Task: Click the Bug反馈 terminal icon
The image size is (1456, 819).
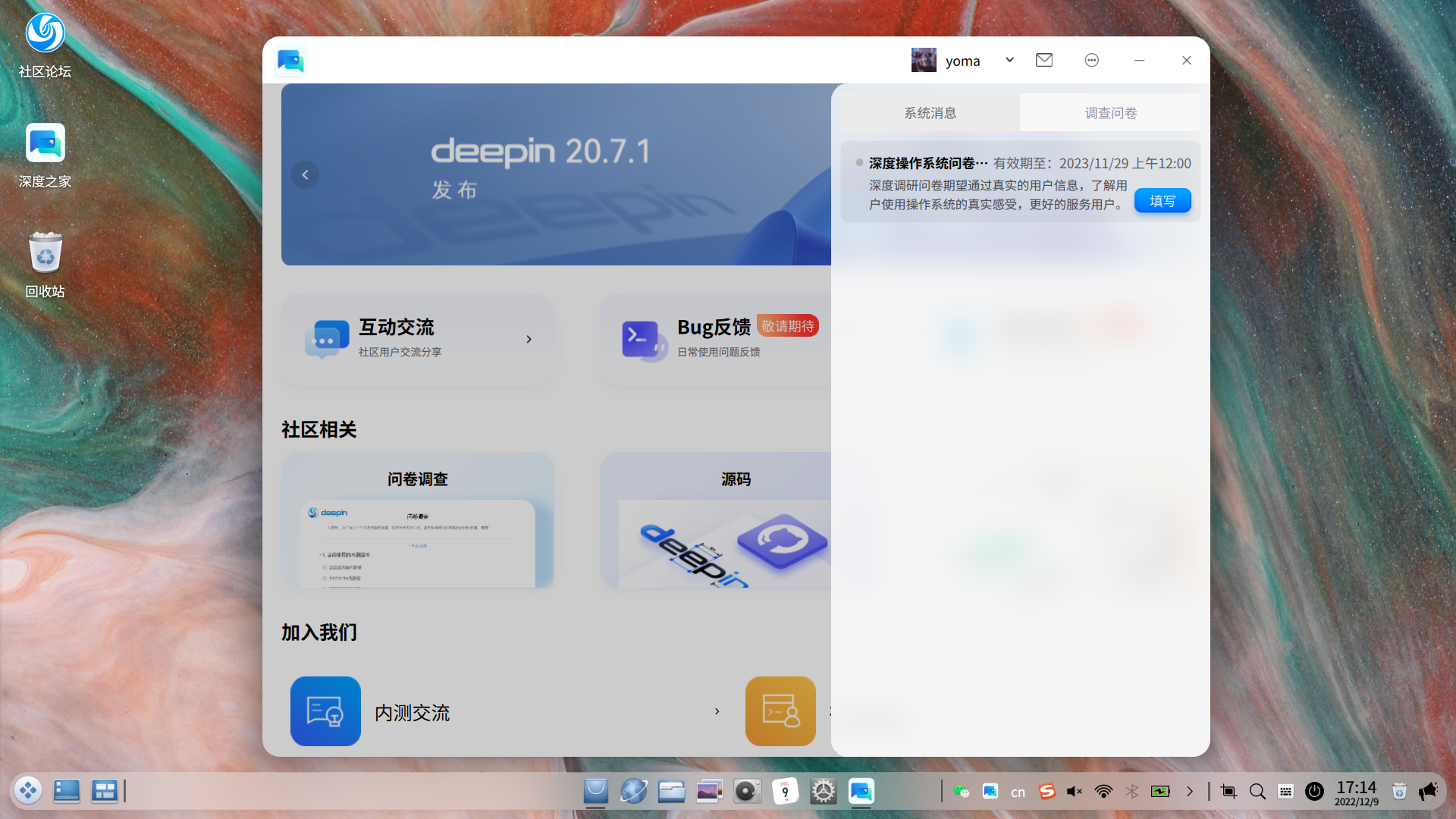Action: pos(645,340)
